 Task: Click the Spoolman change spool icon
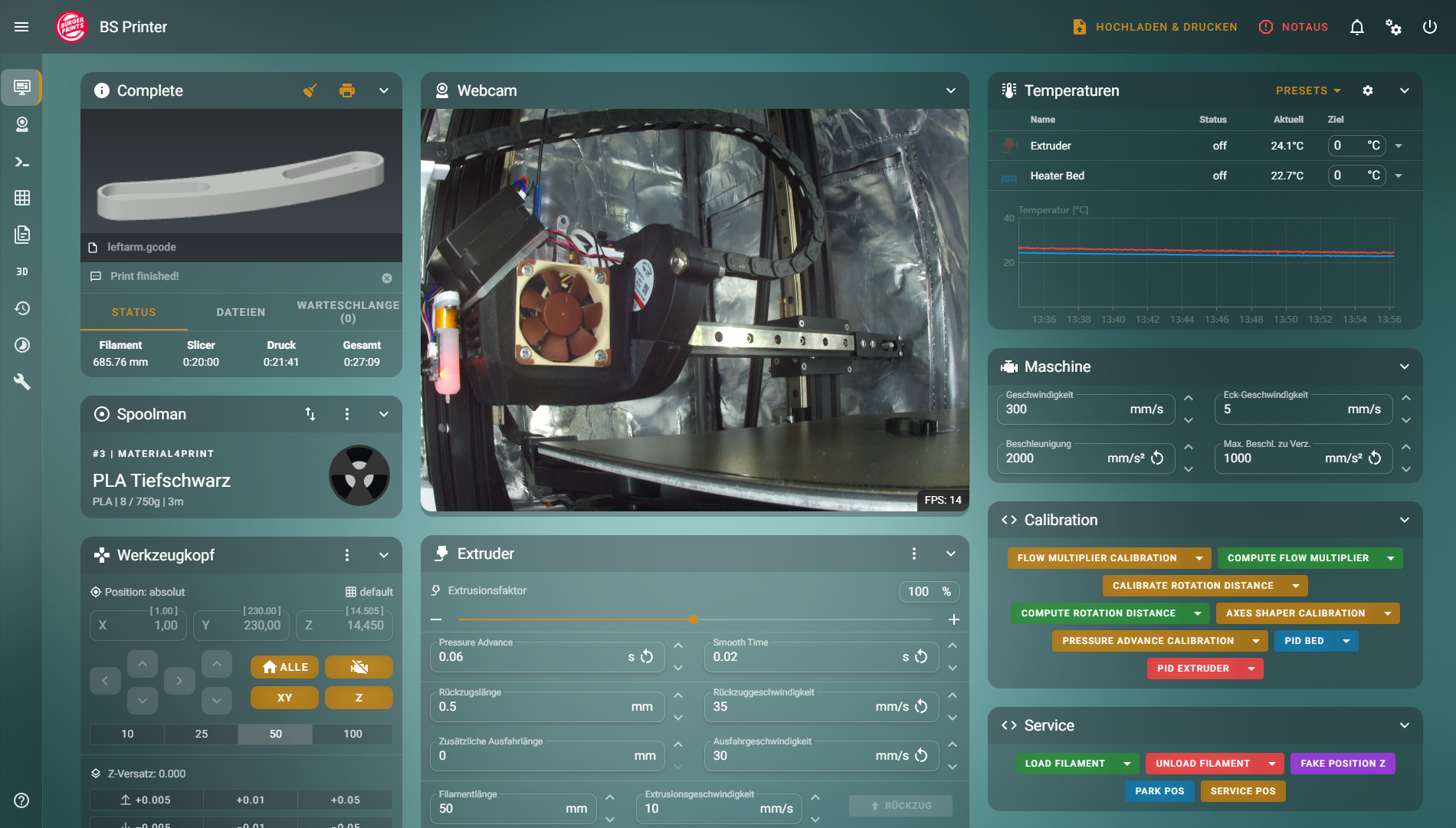coord(310,414)
